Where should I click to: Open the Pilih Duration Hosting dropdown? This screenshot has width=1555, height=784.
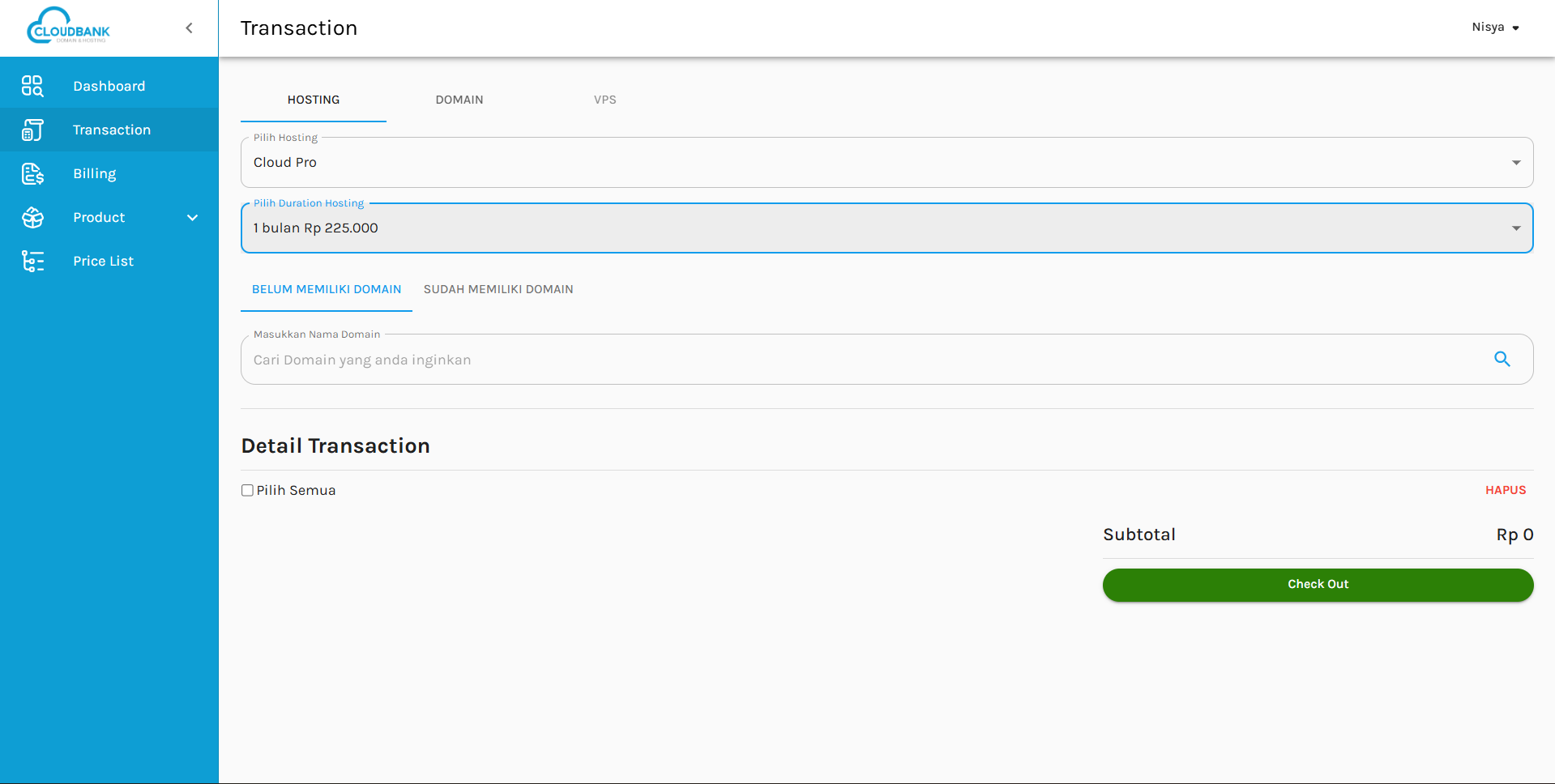(x=886, y=228)
